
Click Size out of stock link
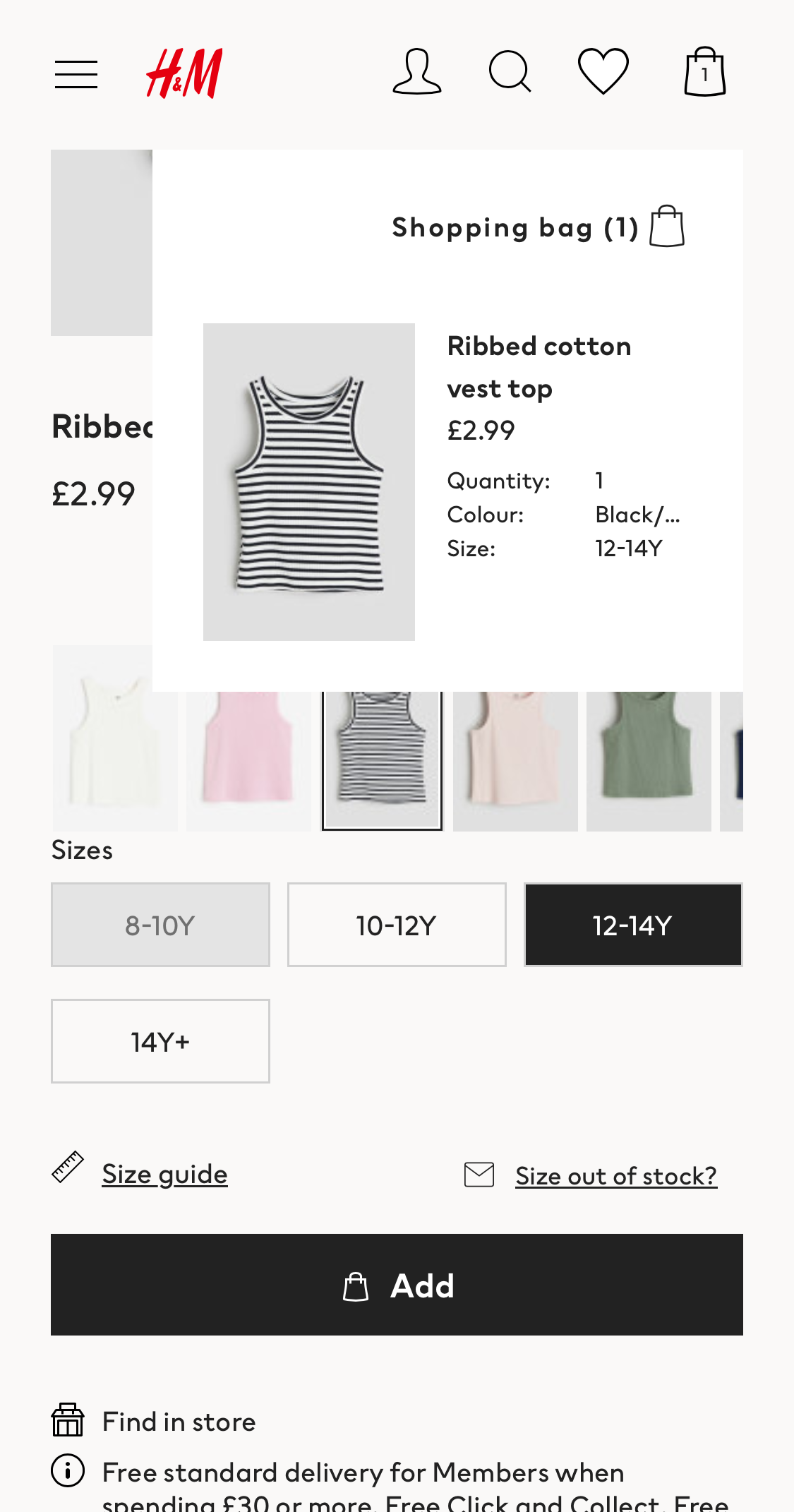[615, 1176]
